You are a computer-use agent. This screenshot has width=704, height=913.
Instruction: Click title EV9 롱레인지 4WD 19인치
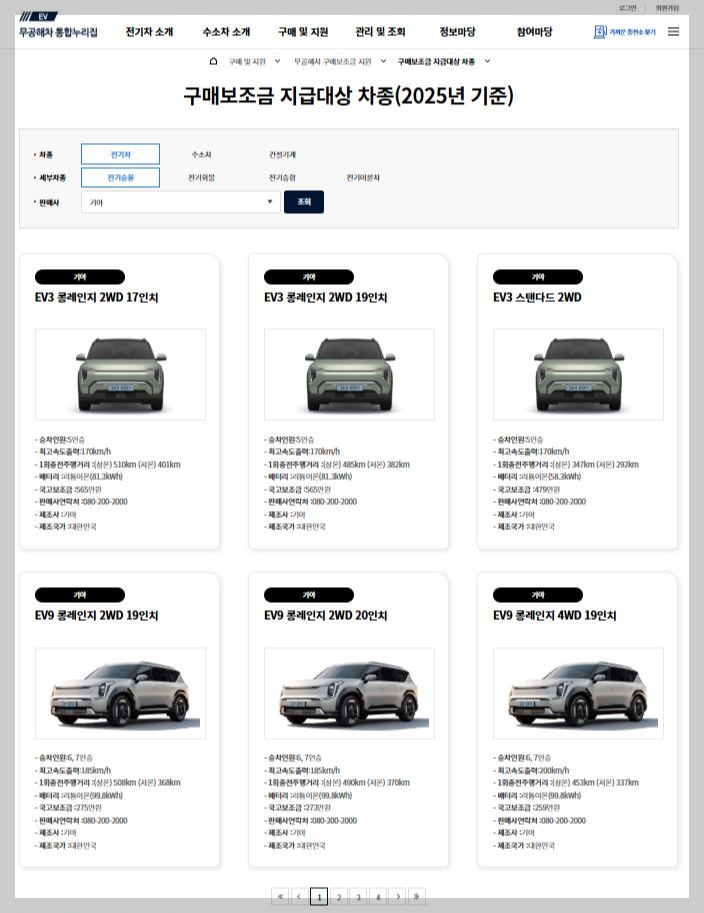[x=554, y=615]
